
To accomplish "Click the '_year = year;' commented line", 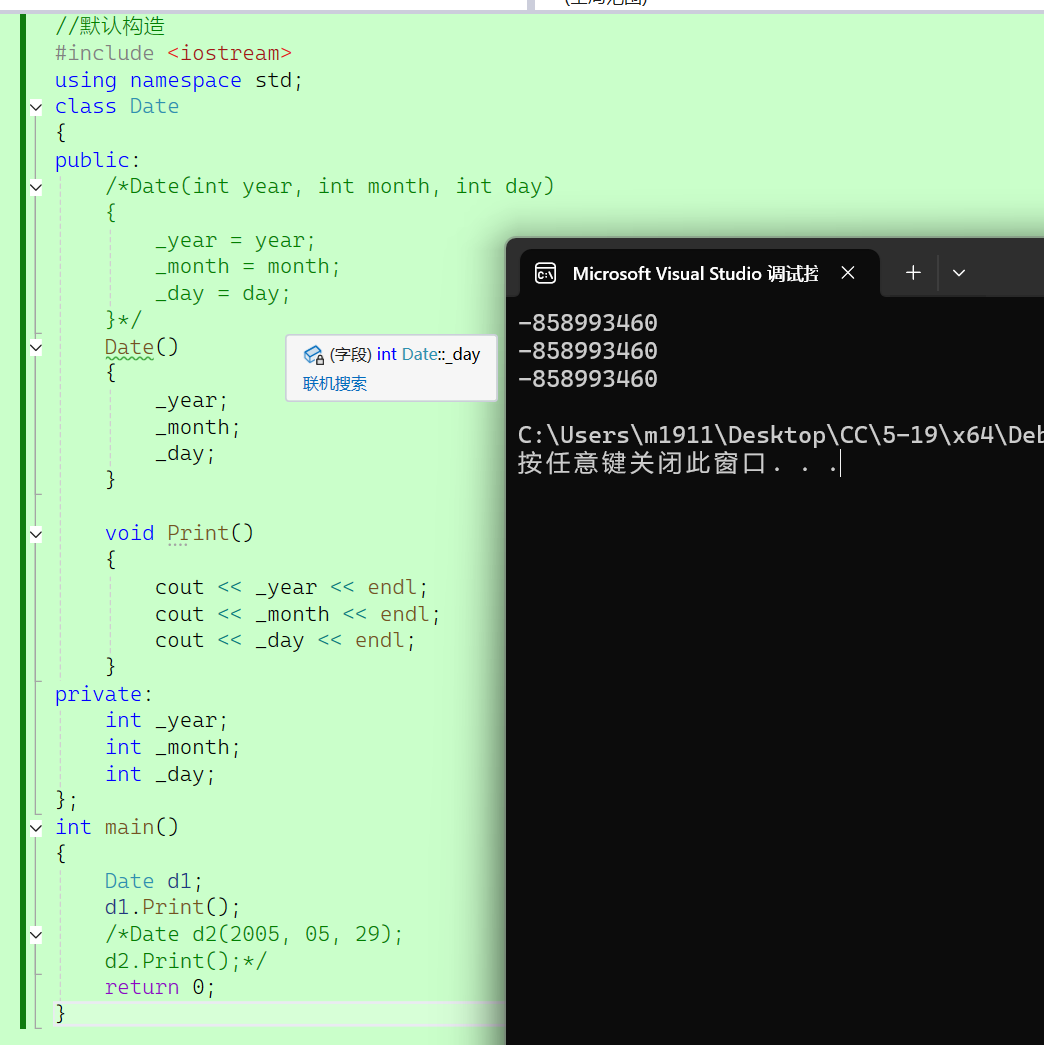I will coord(235,241).
